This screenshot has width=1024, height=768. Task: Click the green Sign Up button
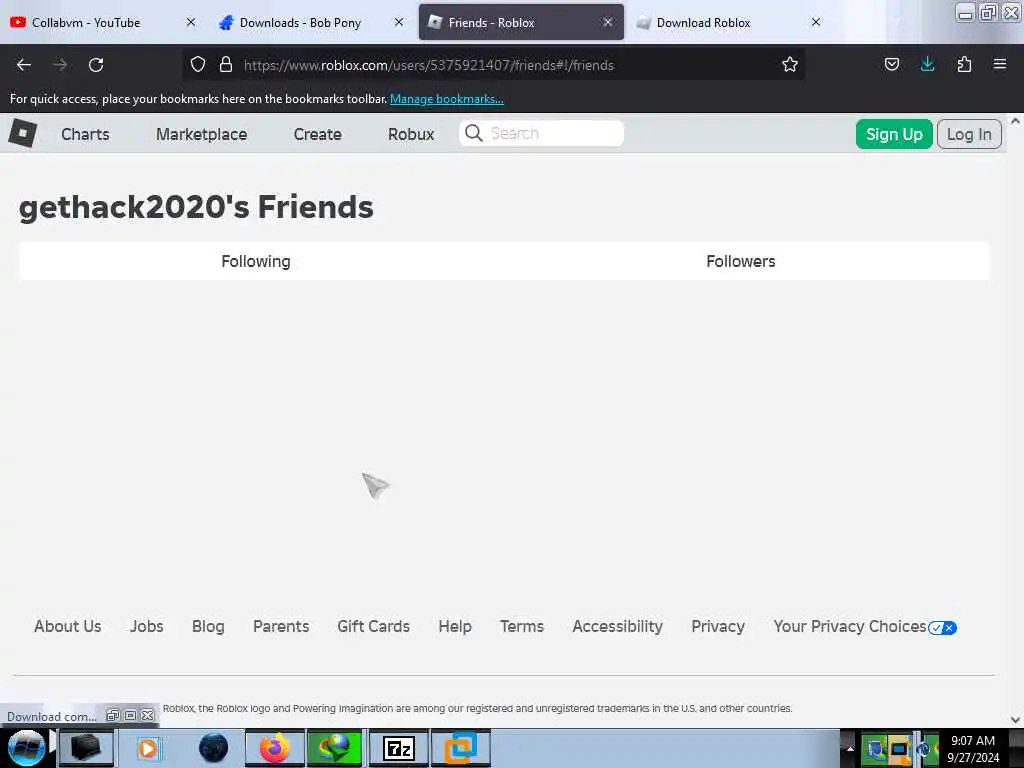[x=893, y=134]
